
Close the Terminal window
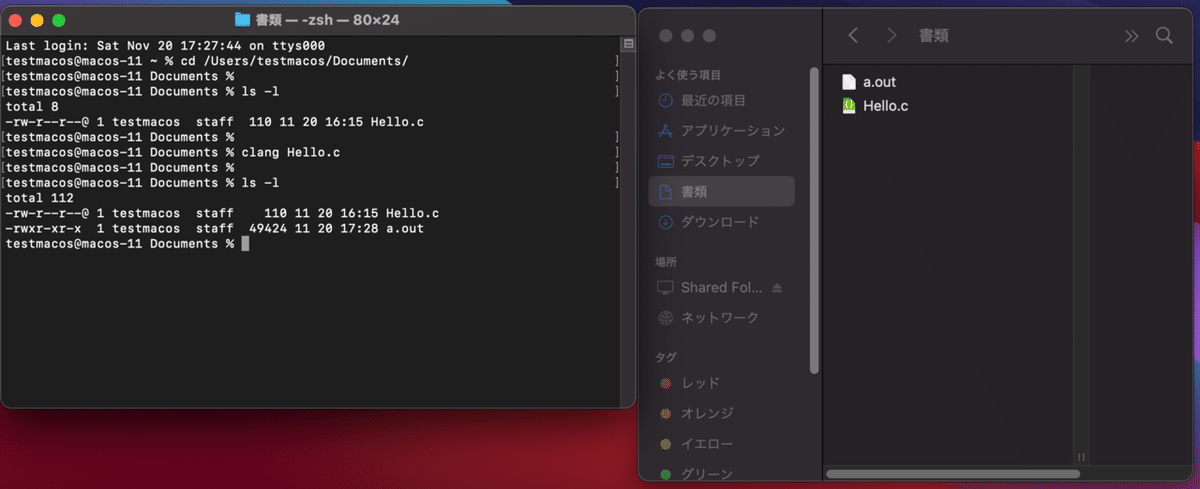(16, 20)
